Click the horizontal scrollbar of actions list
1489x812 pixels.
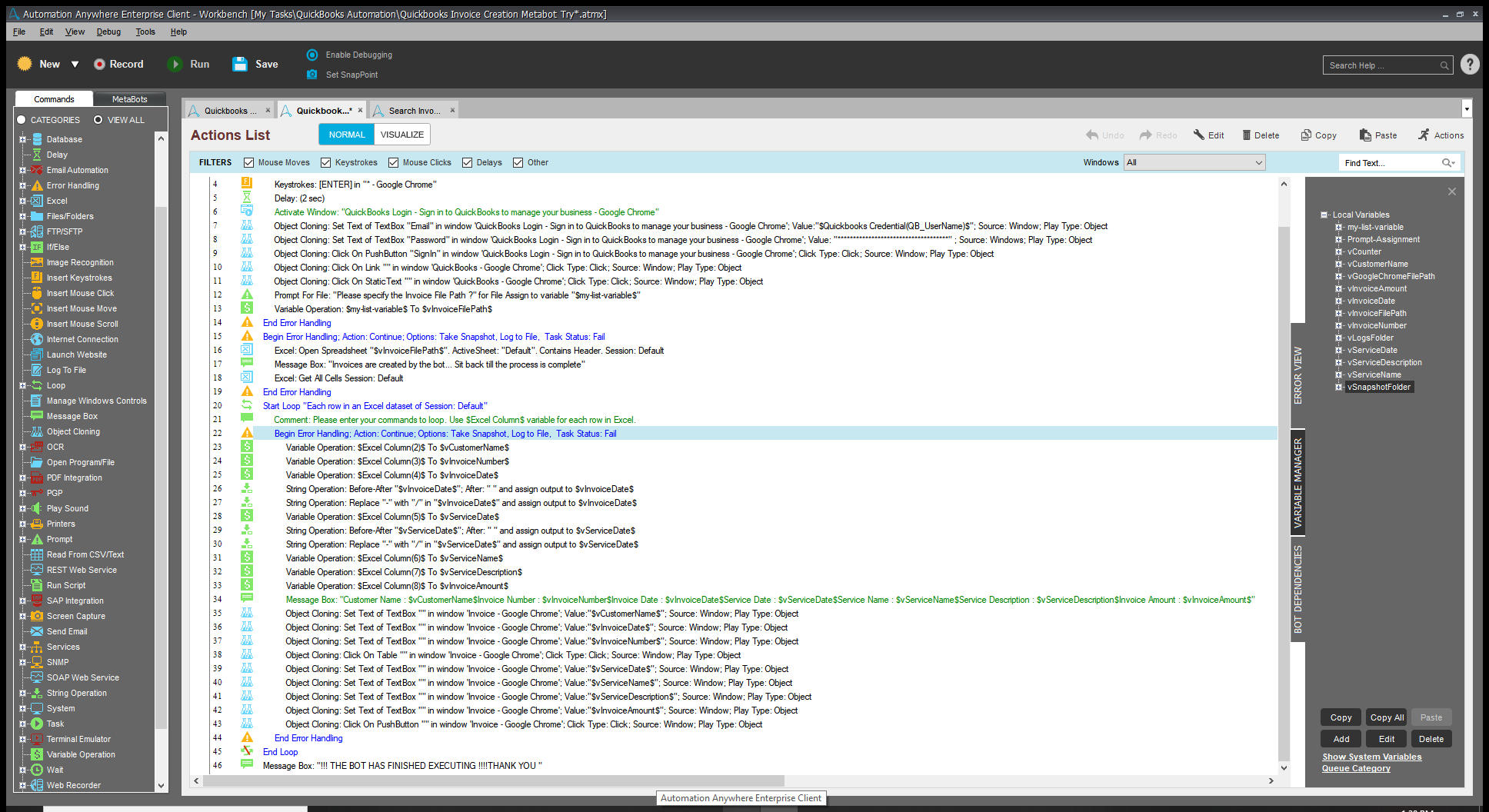coord(492,780)
